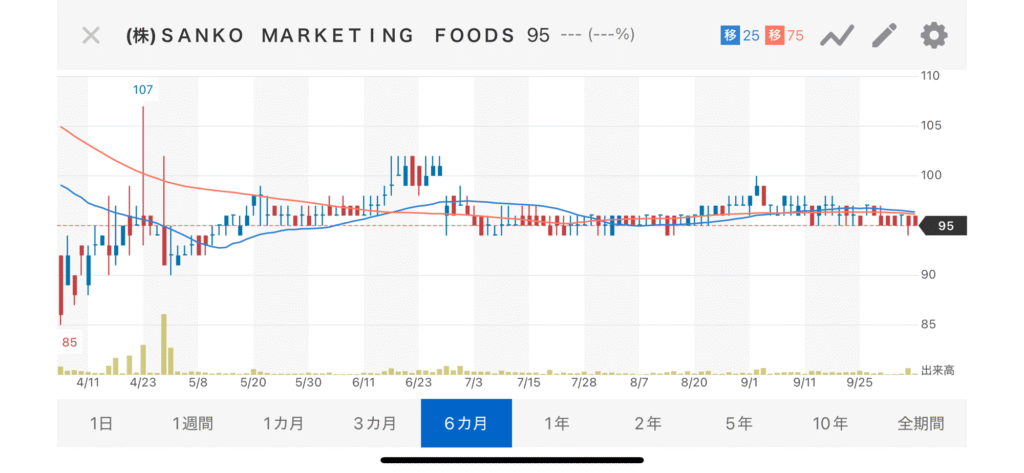Choose the 1カ月 time range
The image size is (1024, 473).
(x=283, y=423)
